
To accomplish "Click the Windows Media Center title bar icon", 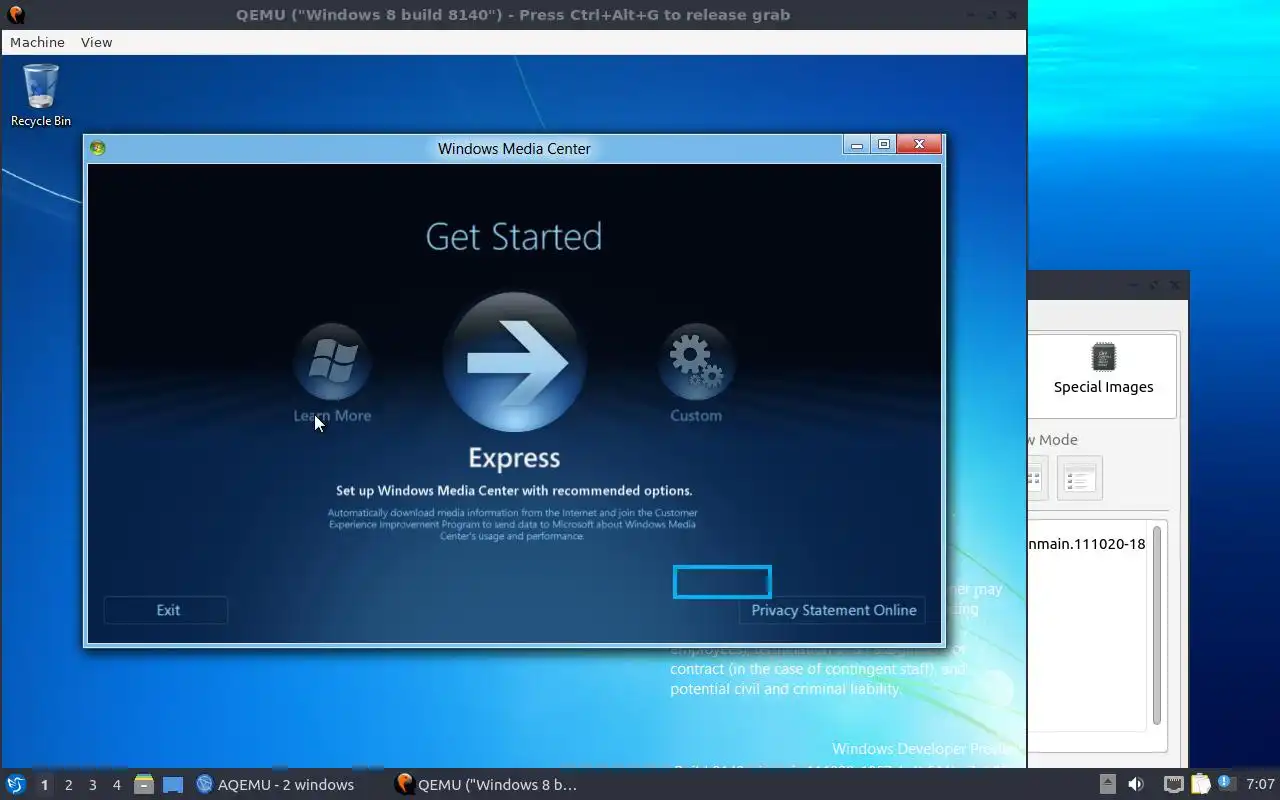I will click(97, 148).
